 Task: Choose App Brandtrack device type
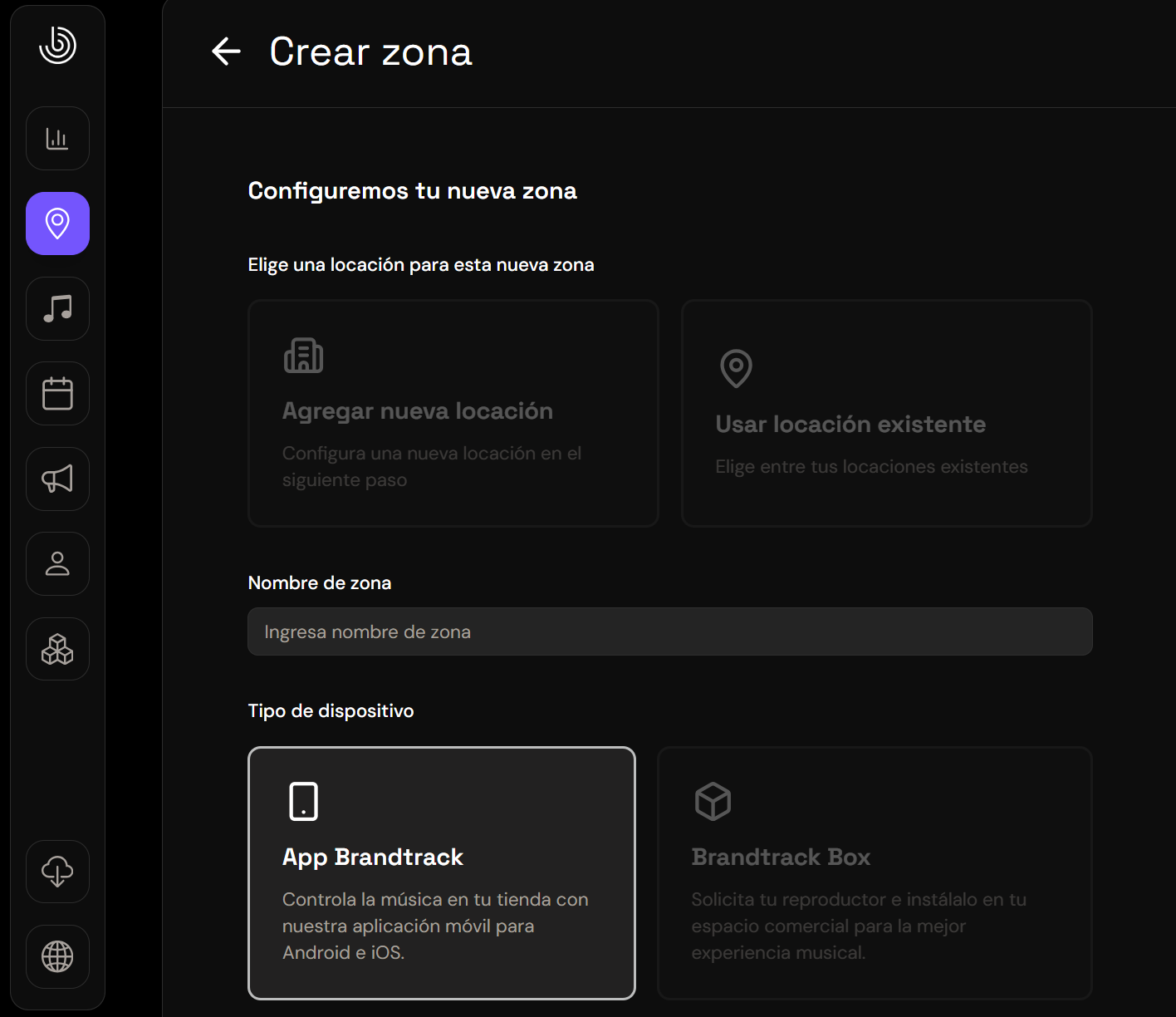click(442, 873)
